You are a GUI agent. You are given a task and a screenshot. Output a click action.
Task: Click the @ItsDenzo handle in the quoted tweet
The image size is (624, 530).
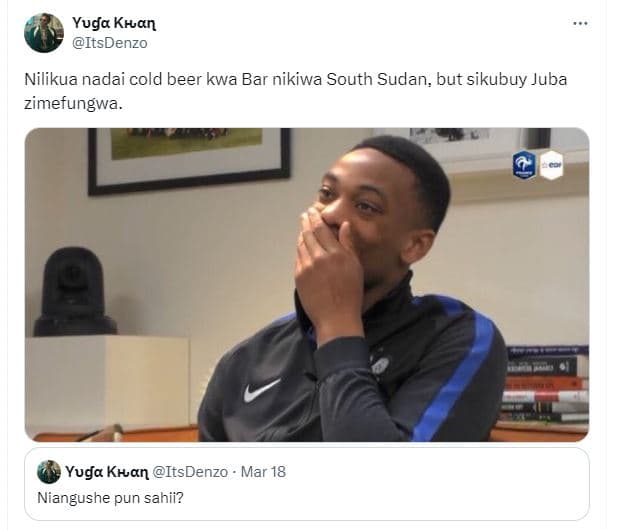(x=190, y=471)
